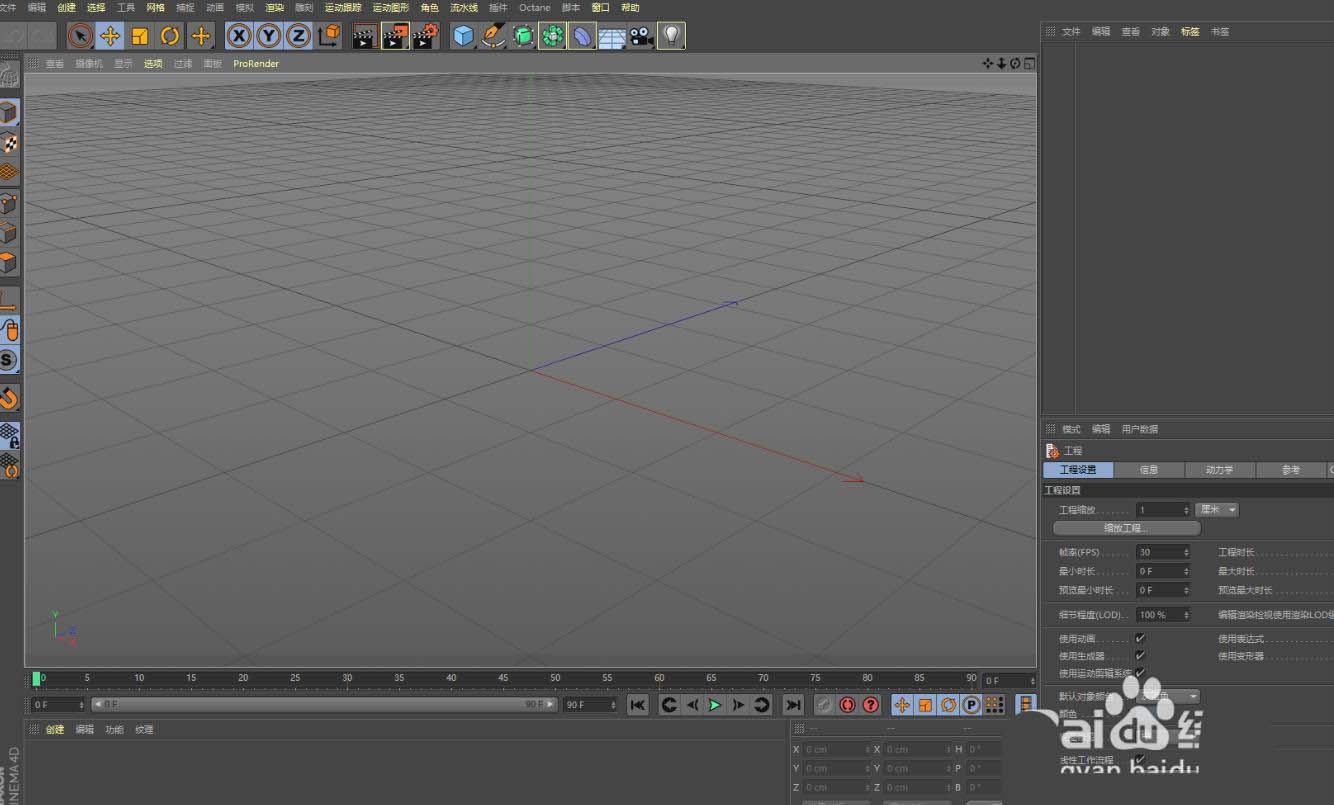The width and height of the screenshot is (1334, 805).
Task: Click the 帧率(FPS) stepper arrows
Action: point(1186,552)
